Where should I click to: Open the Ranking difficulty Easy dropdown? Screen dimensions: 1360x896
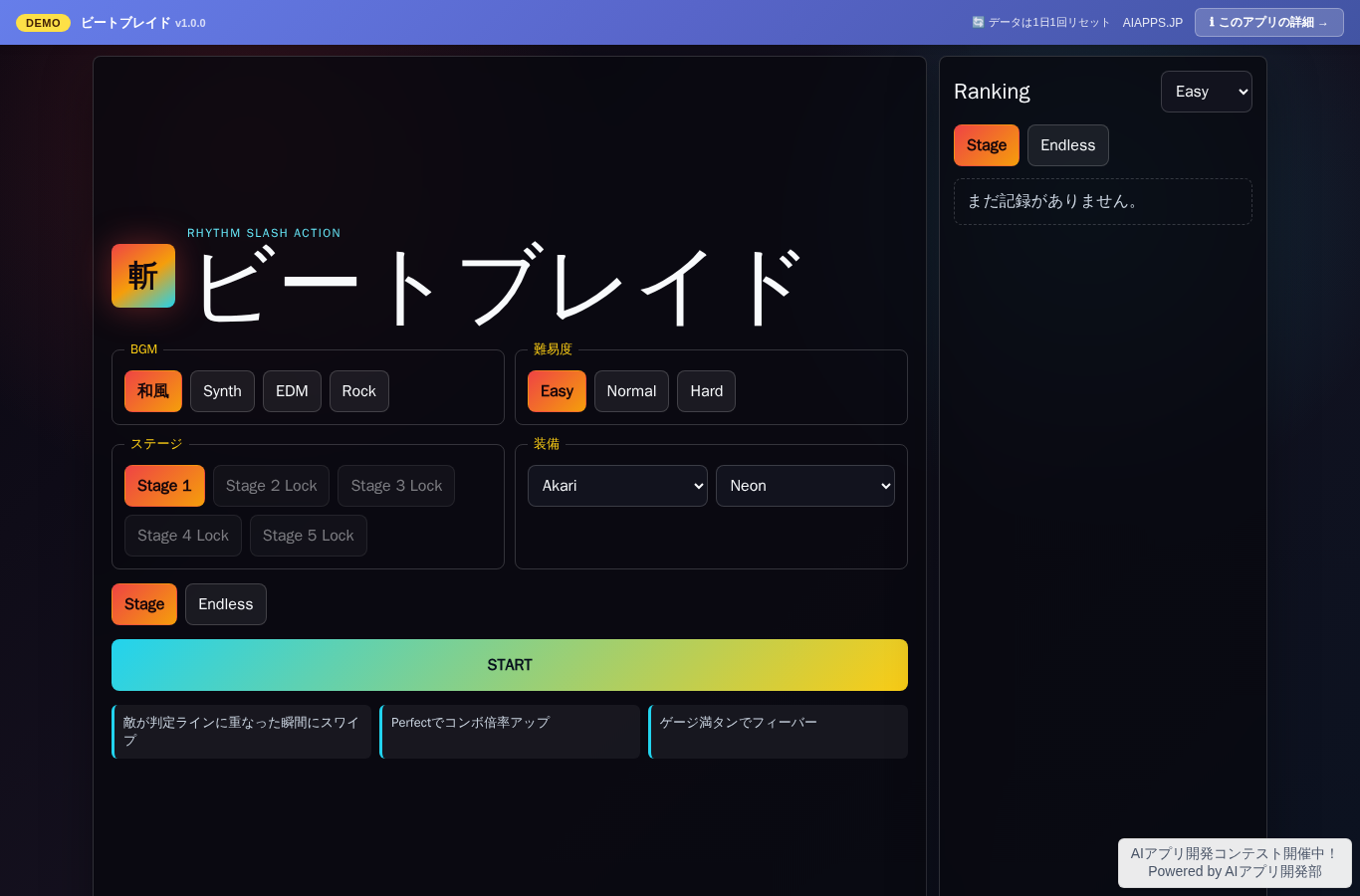(x=1207, y=92)
